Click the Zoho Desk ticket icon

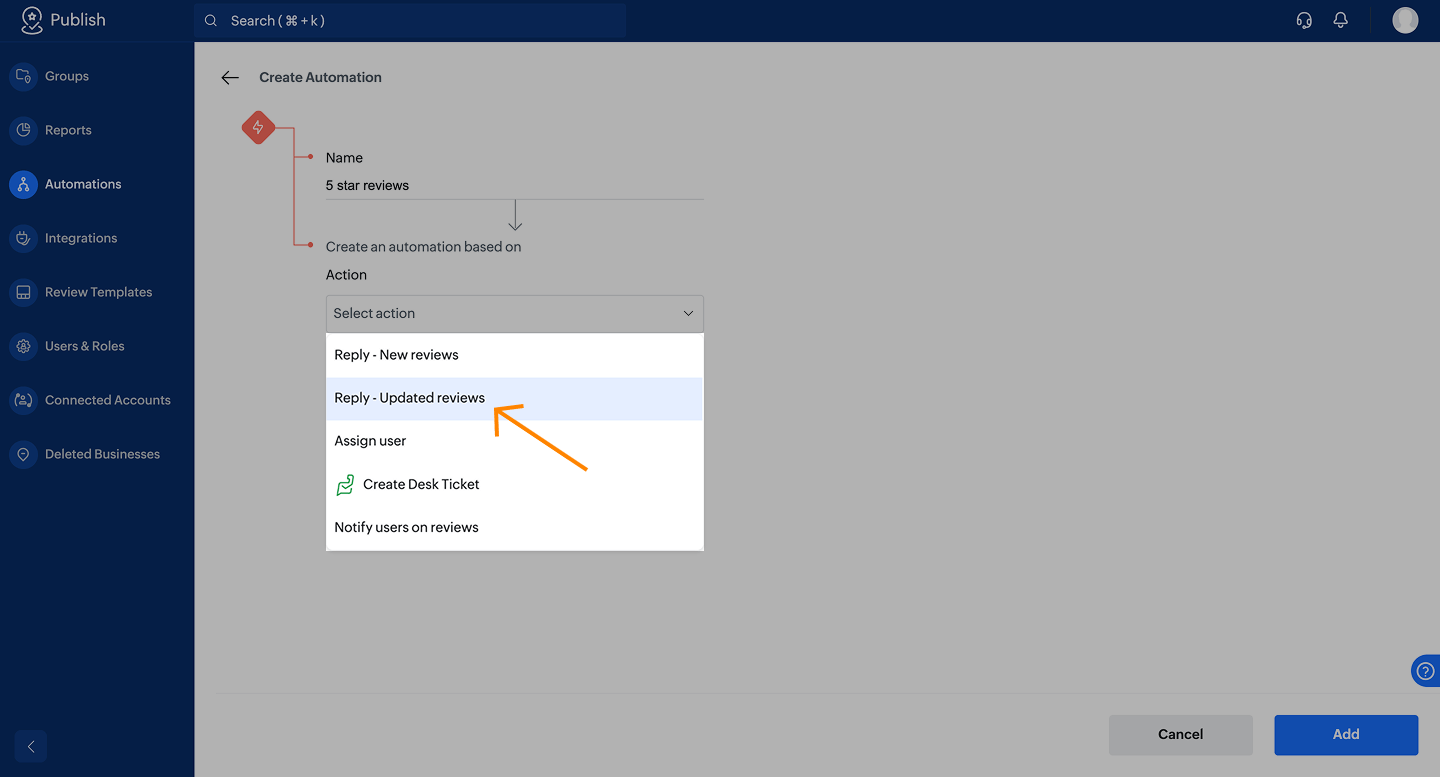[x=345, y=485]
